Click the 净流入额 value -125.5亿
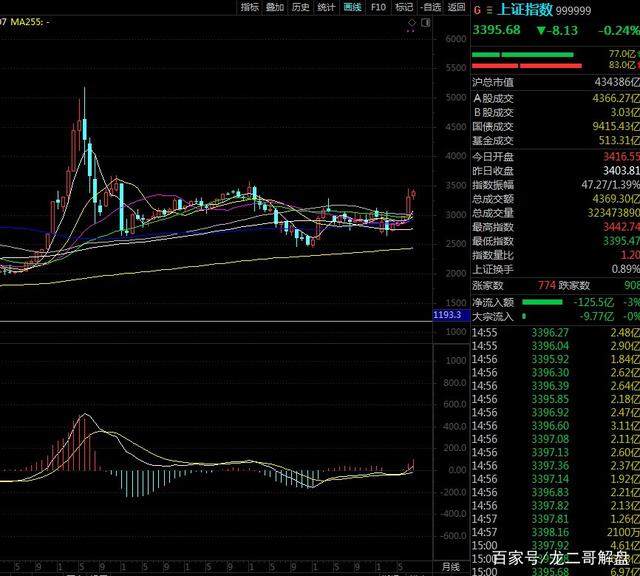 point(593,302)
